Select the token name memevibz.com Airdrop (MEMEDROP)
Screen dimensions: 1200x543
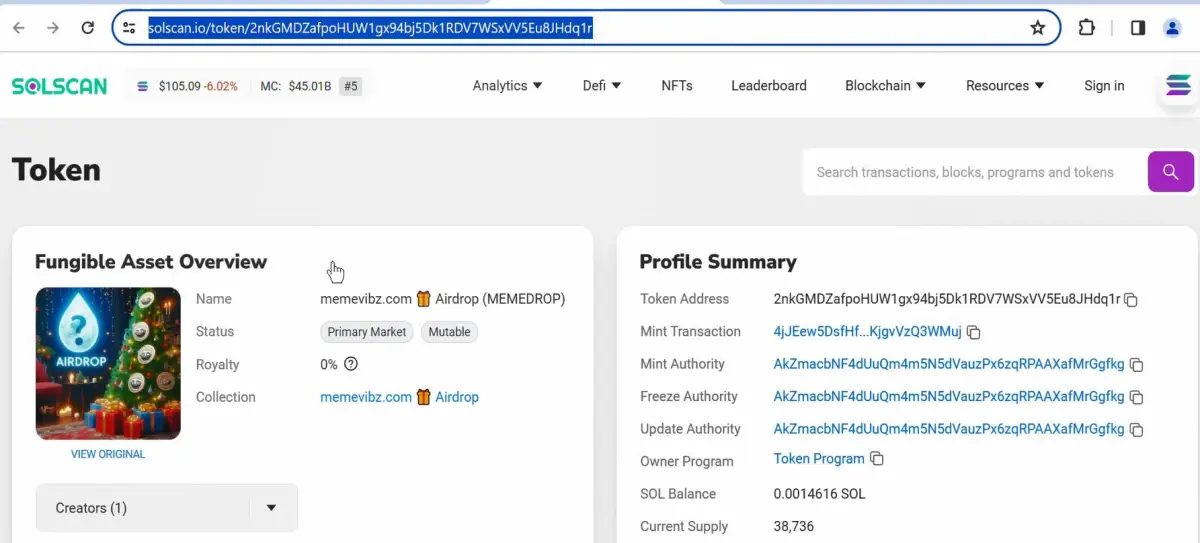click(443, 299)
